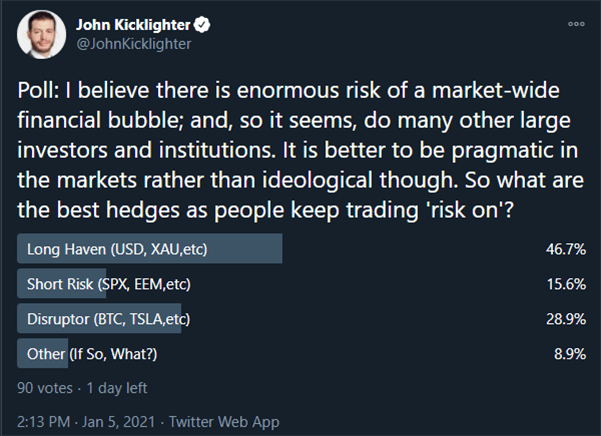Open the tweet's three-dot more menu
This screenshot has height=436, width=601.
coord(576,24)
